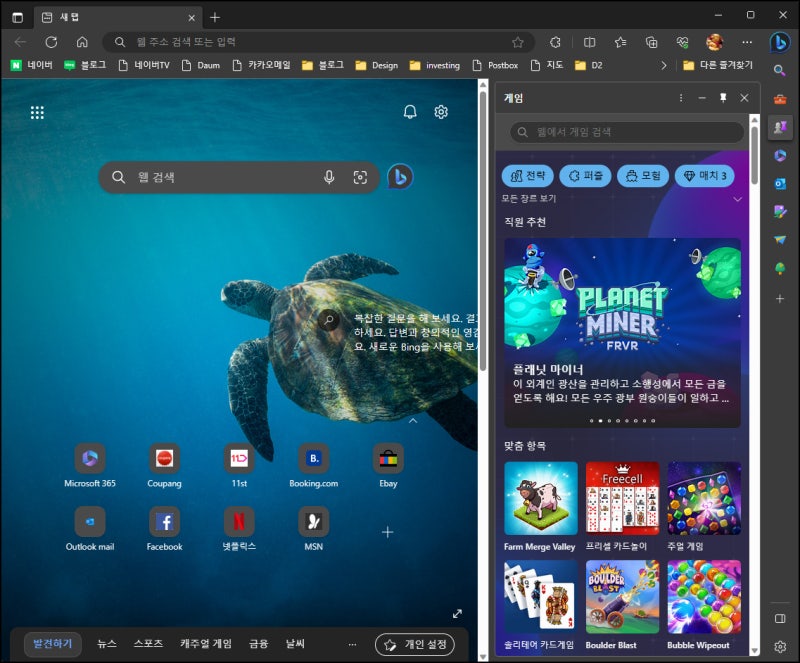This screenshot has height=663, width=800.
Task: Select the 매치 3 genre chip
Action: click(x=705, y=176)
